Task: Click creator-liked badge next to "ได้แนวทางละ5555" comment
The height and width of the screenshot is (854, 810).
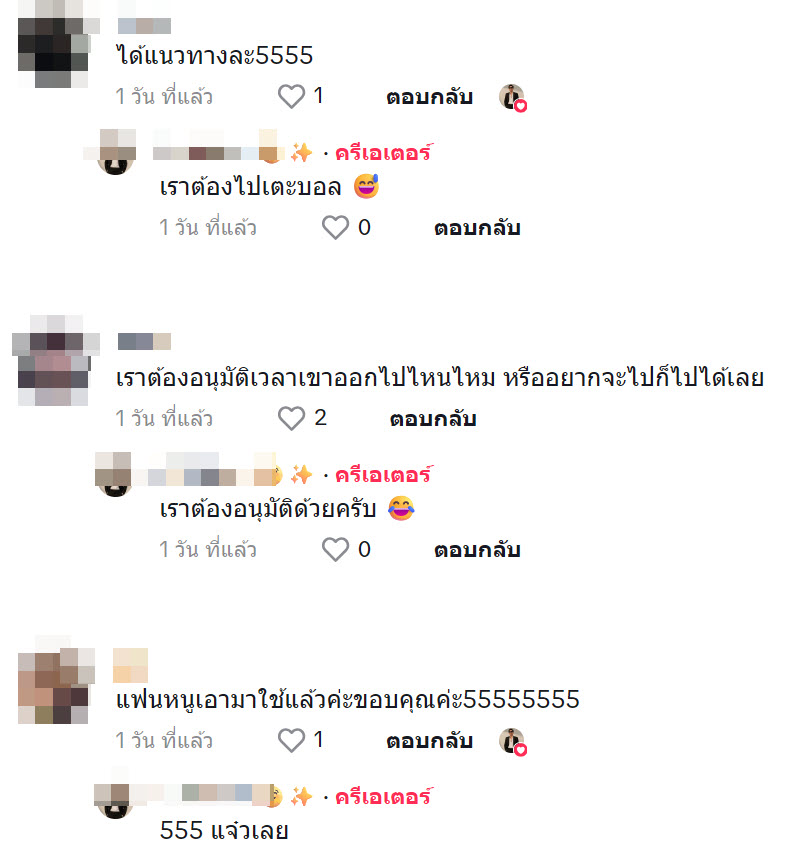Action: click(x=513, y=98)
